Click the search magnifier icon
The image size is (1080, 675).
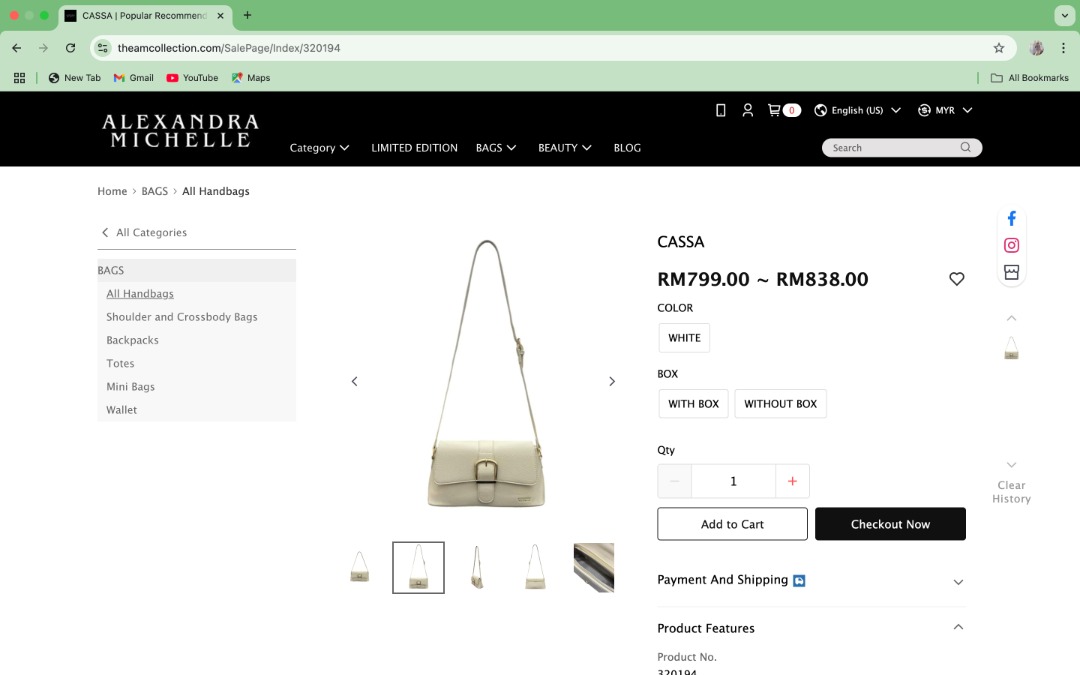pos(964,147)
